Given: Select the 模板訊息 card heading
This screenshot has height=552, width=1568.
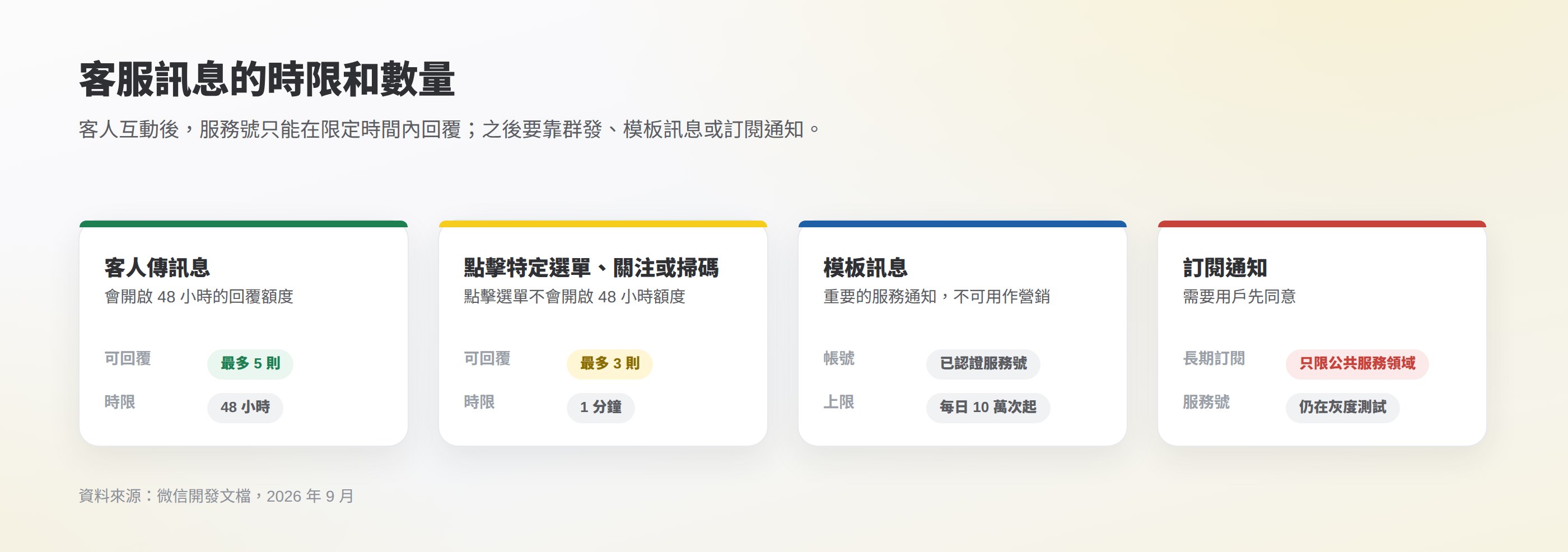Looking at the screenshot, I should coord(866,268).
